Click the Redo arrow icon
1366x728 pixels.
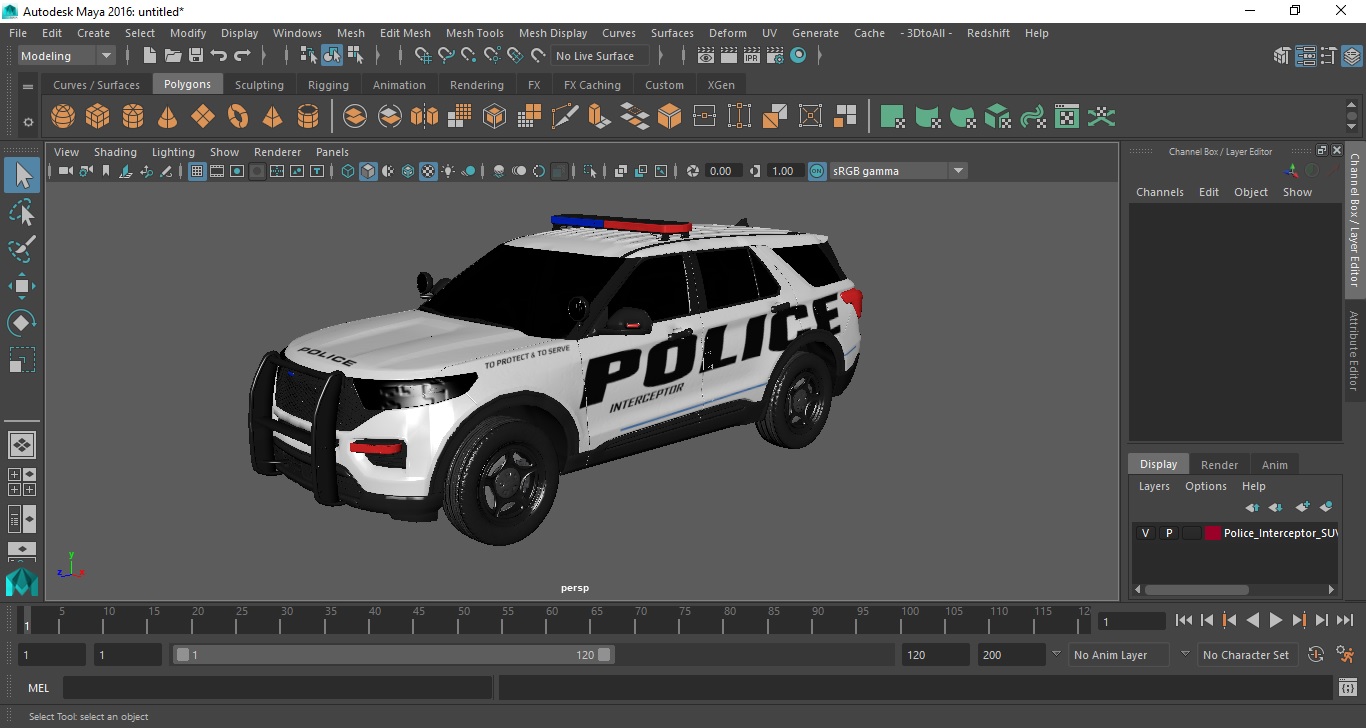coord(242,56)
